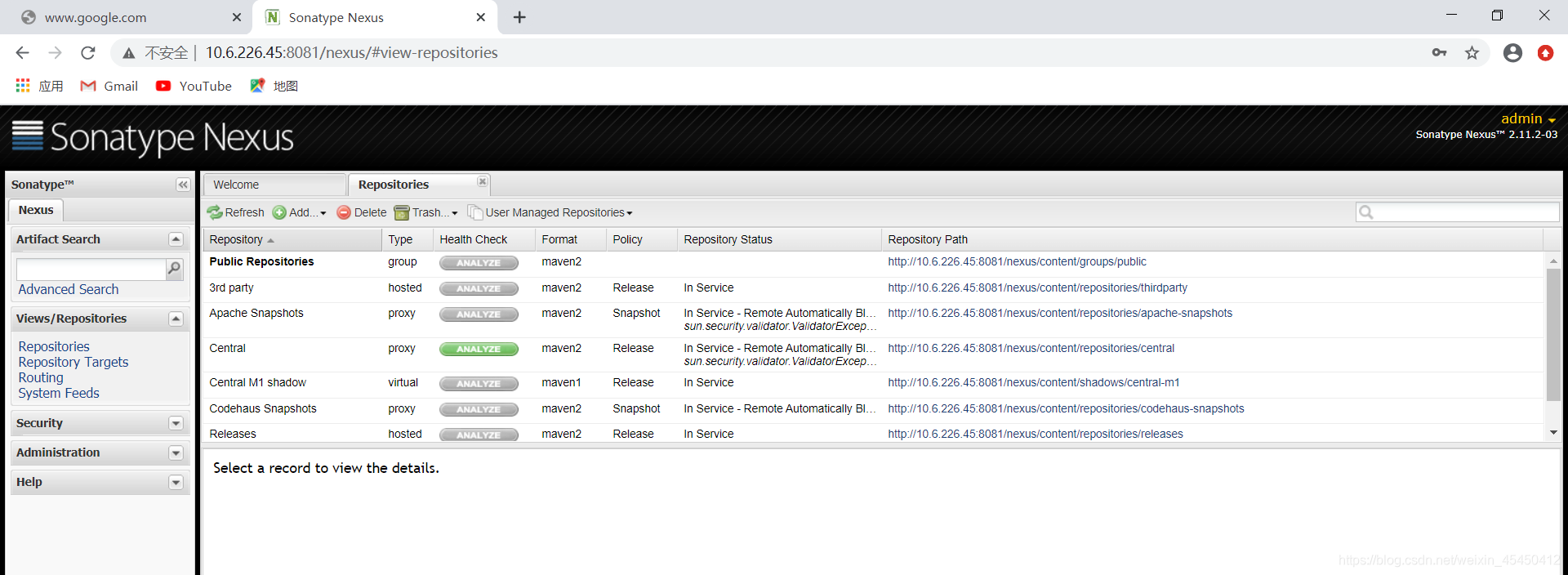Open the apache-snapshots repository URL
The width and height of the screenshot is (1568, 575).
(x=1060, y=314)
